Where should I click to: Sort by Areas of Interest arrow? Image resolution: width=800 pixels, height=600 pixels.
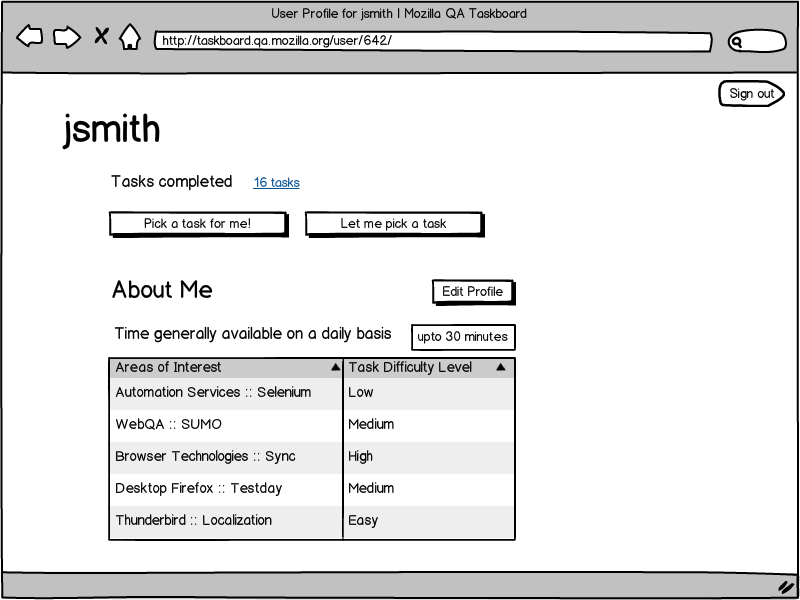pyautogui.click(x=335, y=367)
